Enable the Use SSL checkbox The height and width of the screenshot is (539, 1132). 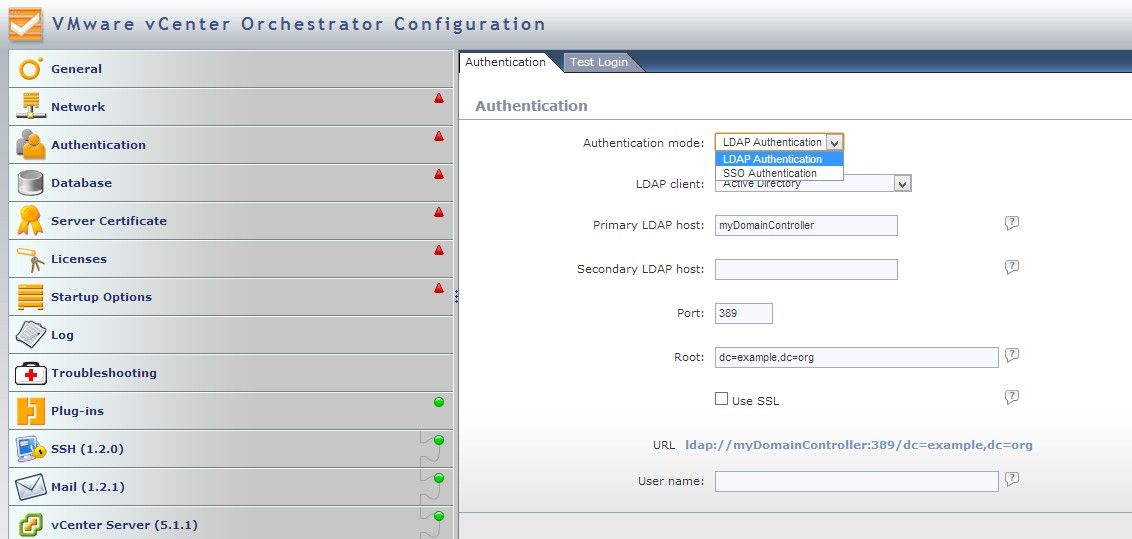coord(721,399)
